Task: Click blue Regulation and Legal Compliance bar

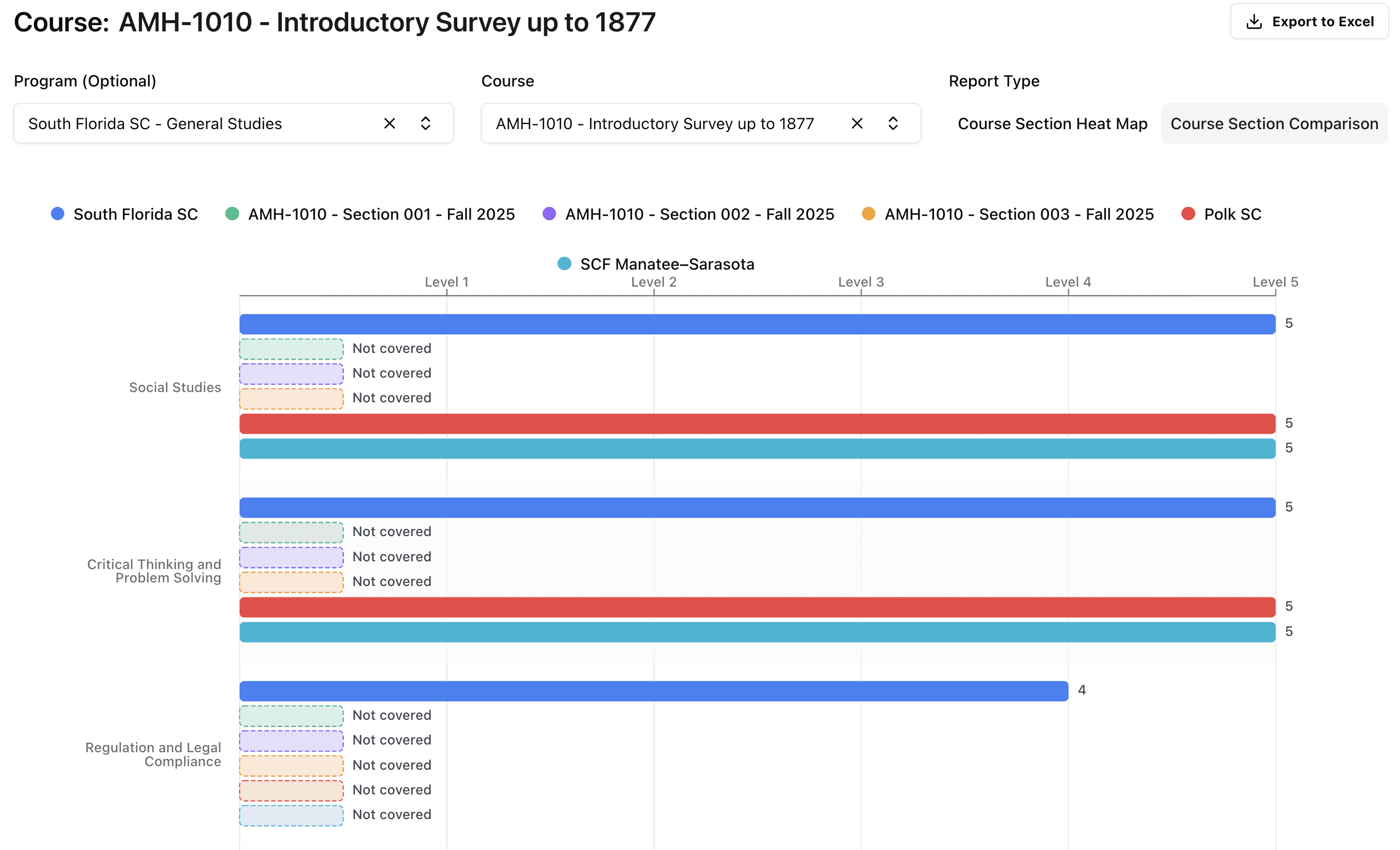Action: pyautogui.click(x=653, y=691)
